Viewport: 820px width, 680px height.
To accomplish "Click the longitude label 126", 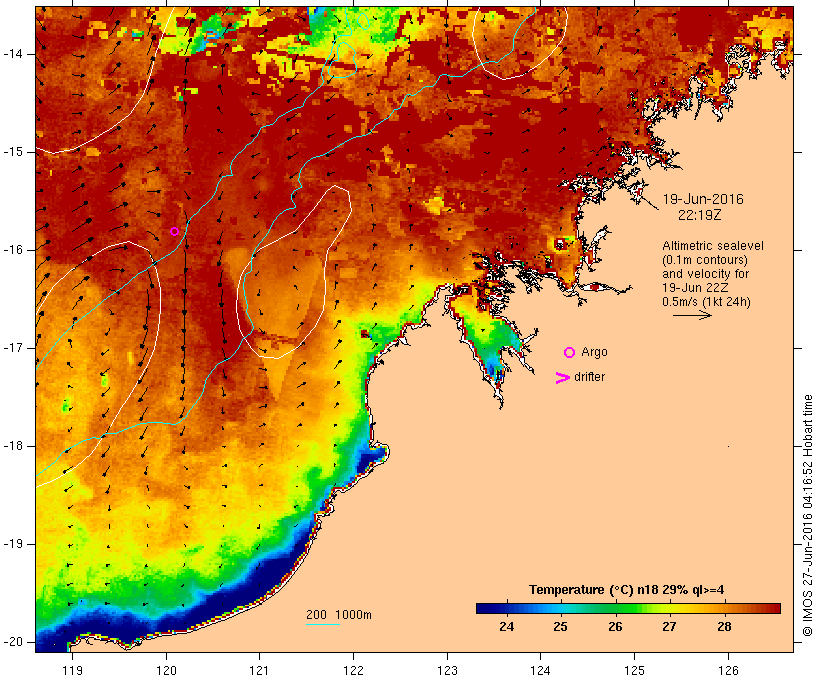I will tap(728, 671).
